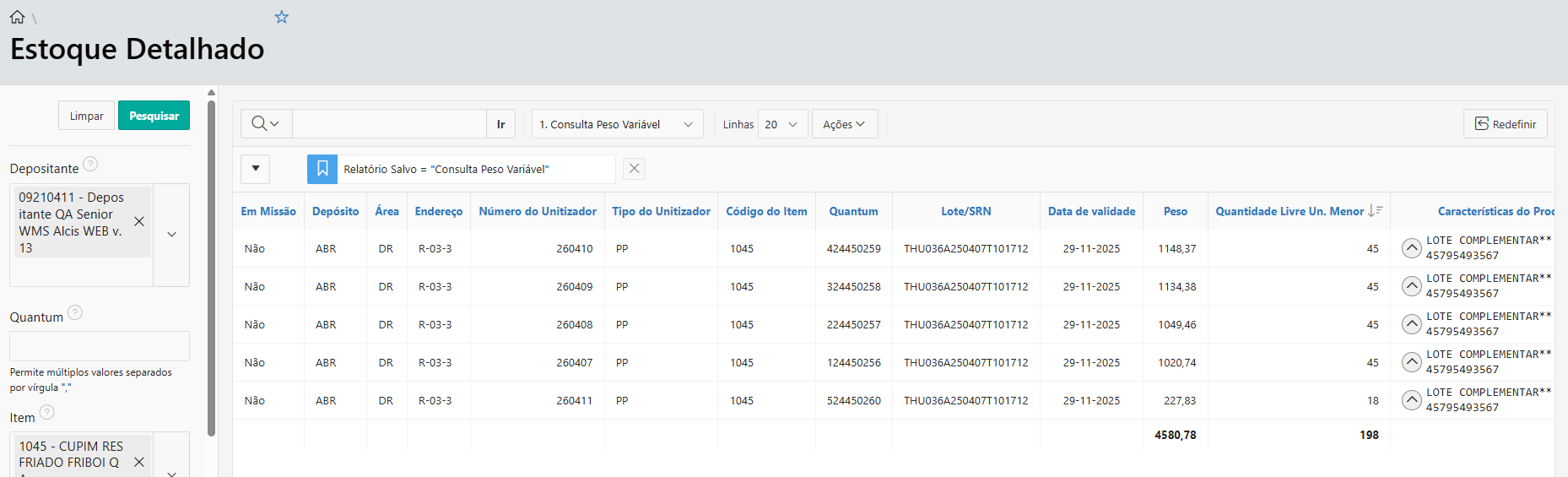Open the Depositante dropdown arrow

point(171,235)
